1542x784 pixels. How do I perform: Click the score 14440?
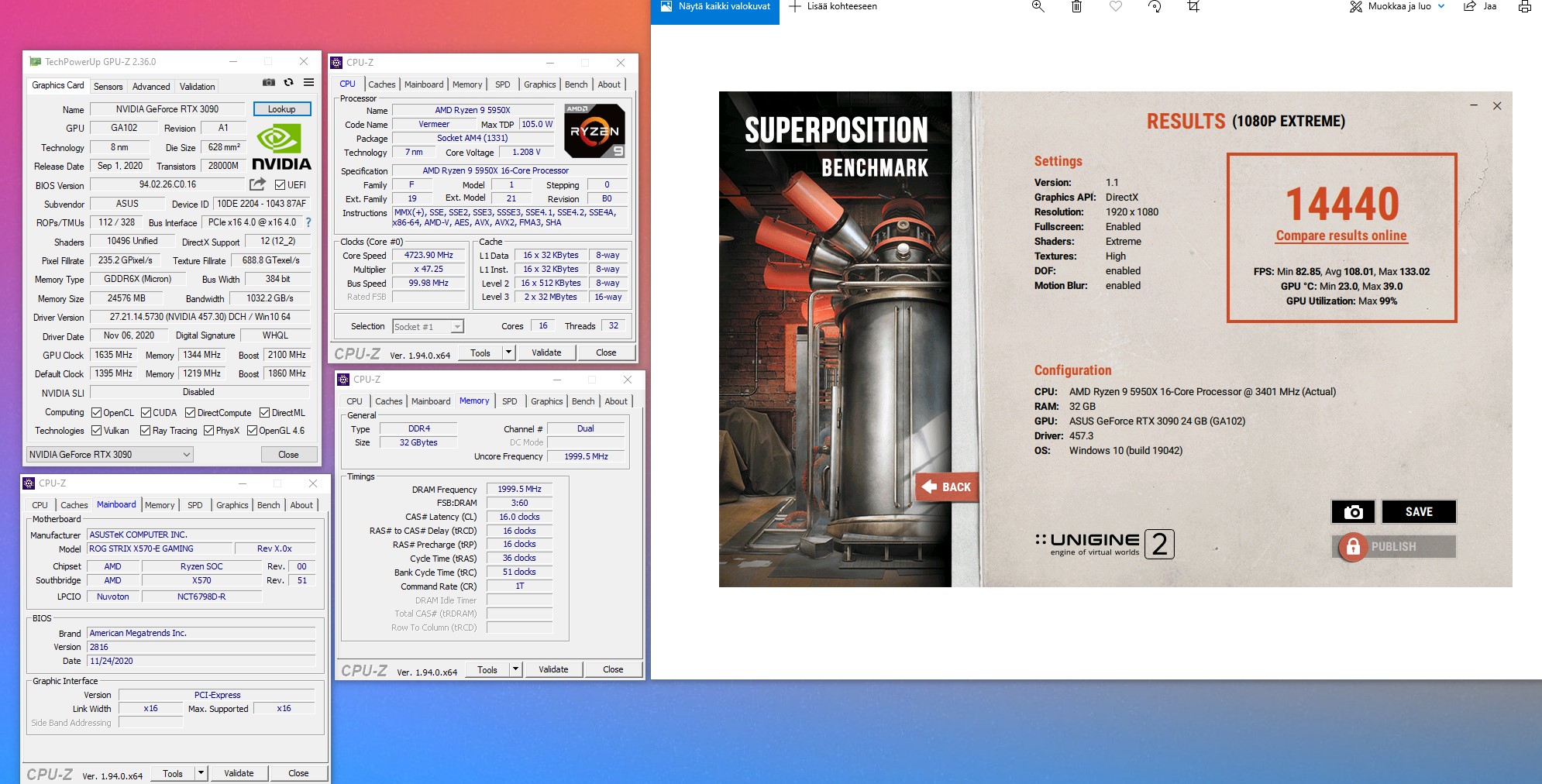click(x=1342, y=204)
